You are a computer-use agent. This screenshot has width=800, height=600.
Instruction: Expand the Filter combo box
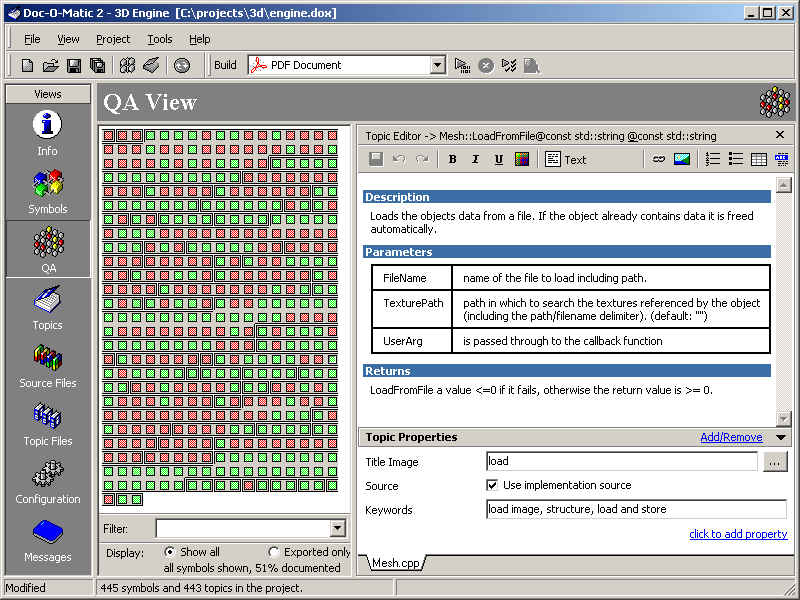(337, 528)
